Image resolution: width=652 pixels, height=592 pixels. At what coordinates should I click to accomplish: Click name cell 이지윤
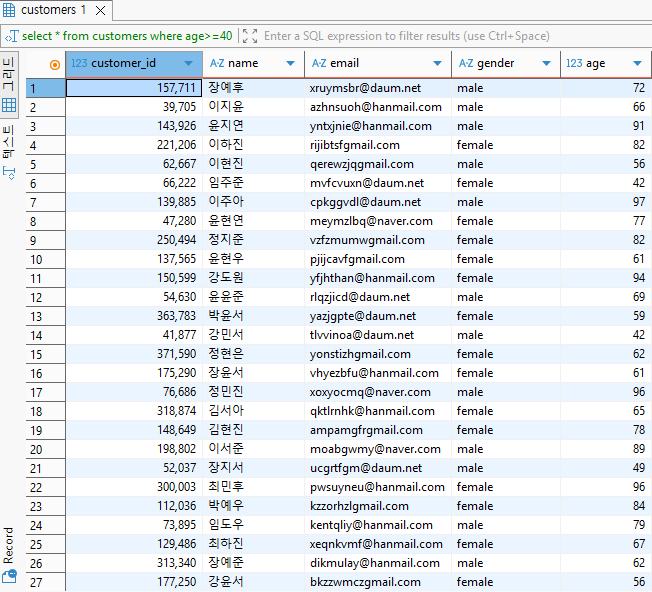pyautogui.click(x=253, y=107)
